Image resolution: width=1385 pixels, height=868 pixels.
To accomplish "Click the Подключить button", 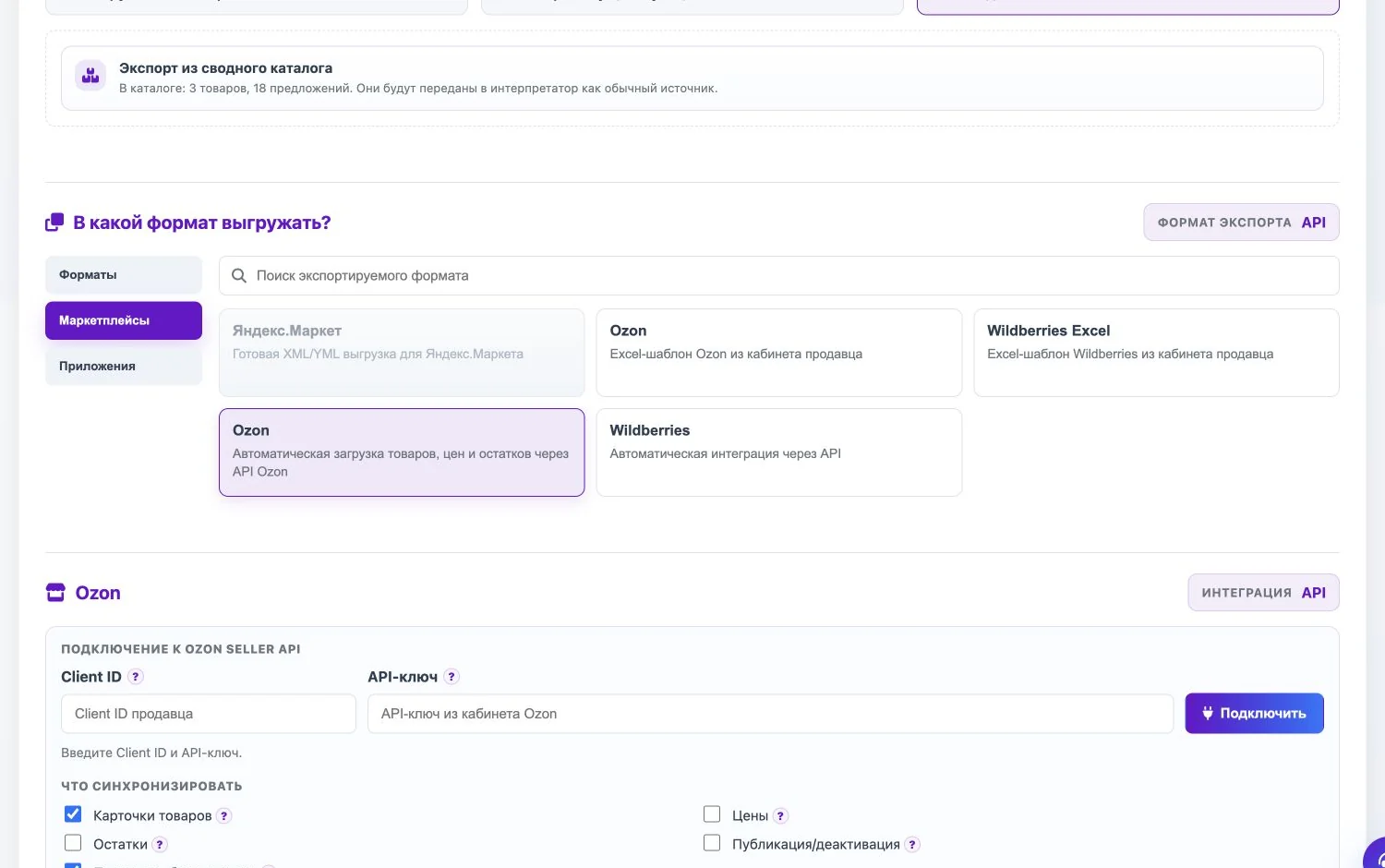I will (x=1254, y=714).
